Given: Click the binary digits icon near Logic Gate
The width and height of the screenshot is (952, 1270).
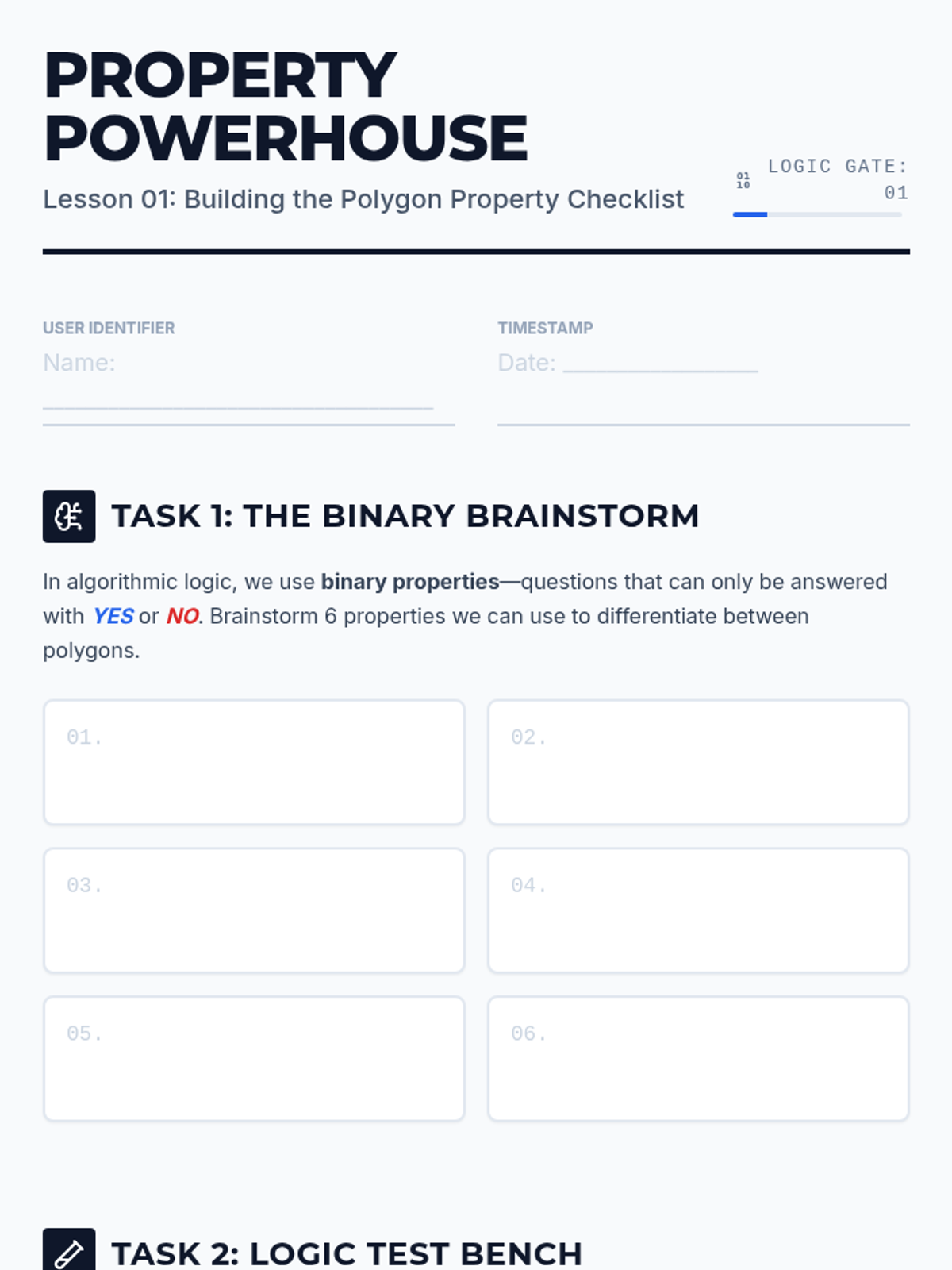Looking at the screenshot, I should tap(743, 180).
